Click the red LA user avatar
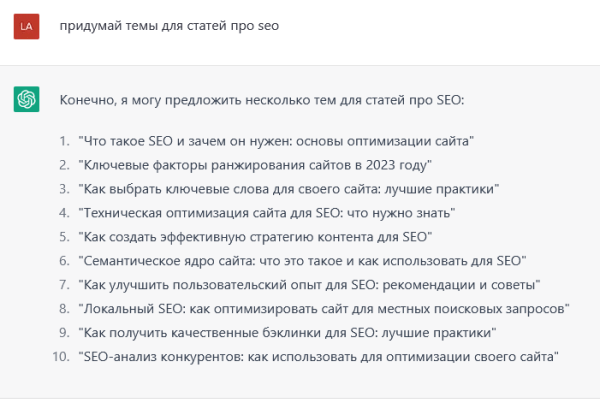Screen dimensions: 600x409 (27, 27)
